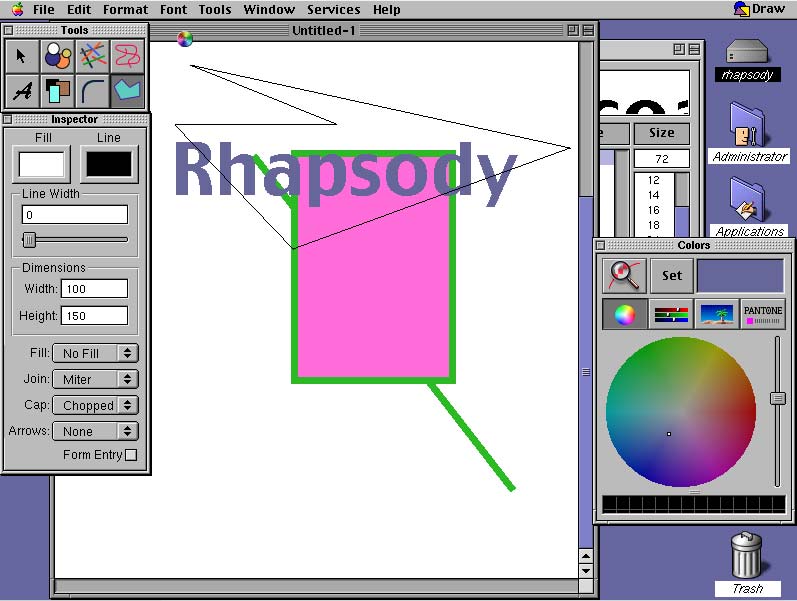Select the crossed lines tool

pos(93,56)
